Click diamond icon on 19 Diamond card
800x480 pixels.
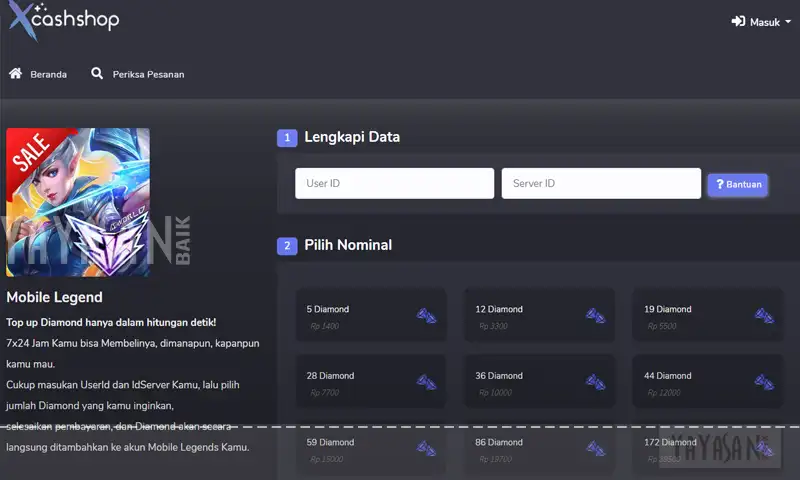point(764,316)
